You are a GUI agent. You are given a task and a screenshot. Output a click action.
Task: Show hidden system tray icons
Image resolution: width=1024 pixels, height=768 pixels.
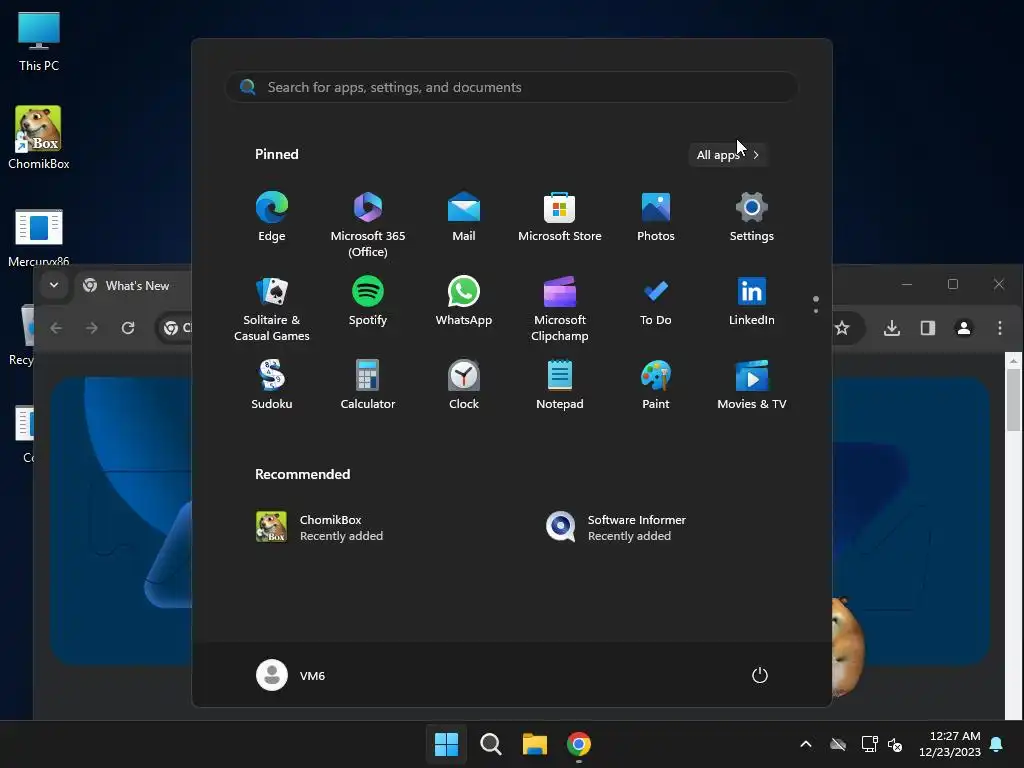click(806, 744)
